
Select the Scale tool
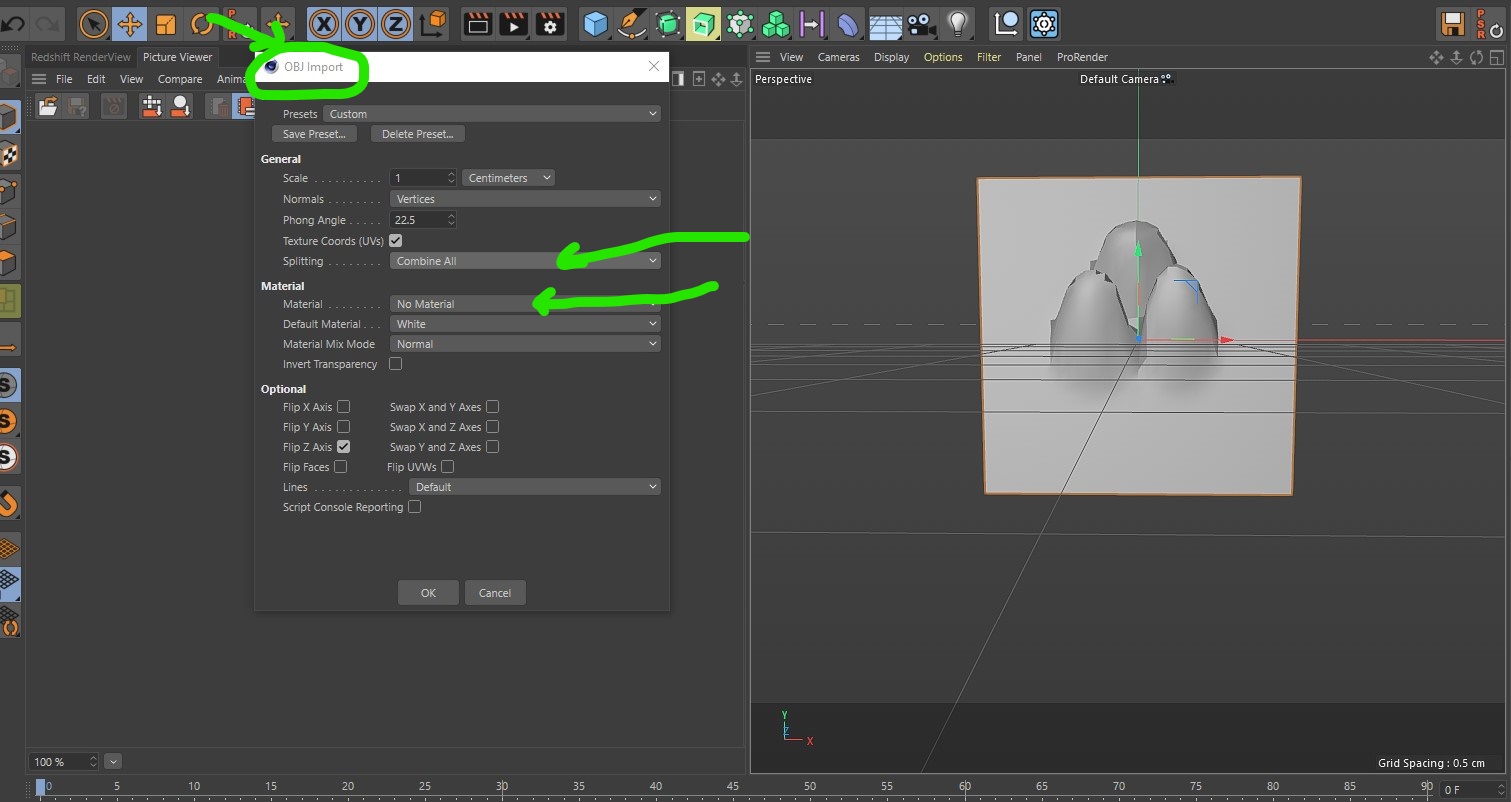pyautogui.click(x=166, y=23)
